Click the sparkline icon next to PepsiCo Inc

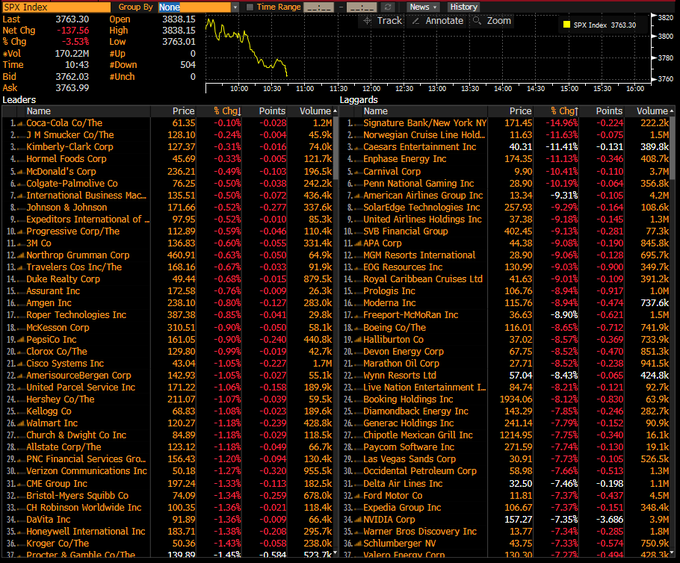(20, 340)
